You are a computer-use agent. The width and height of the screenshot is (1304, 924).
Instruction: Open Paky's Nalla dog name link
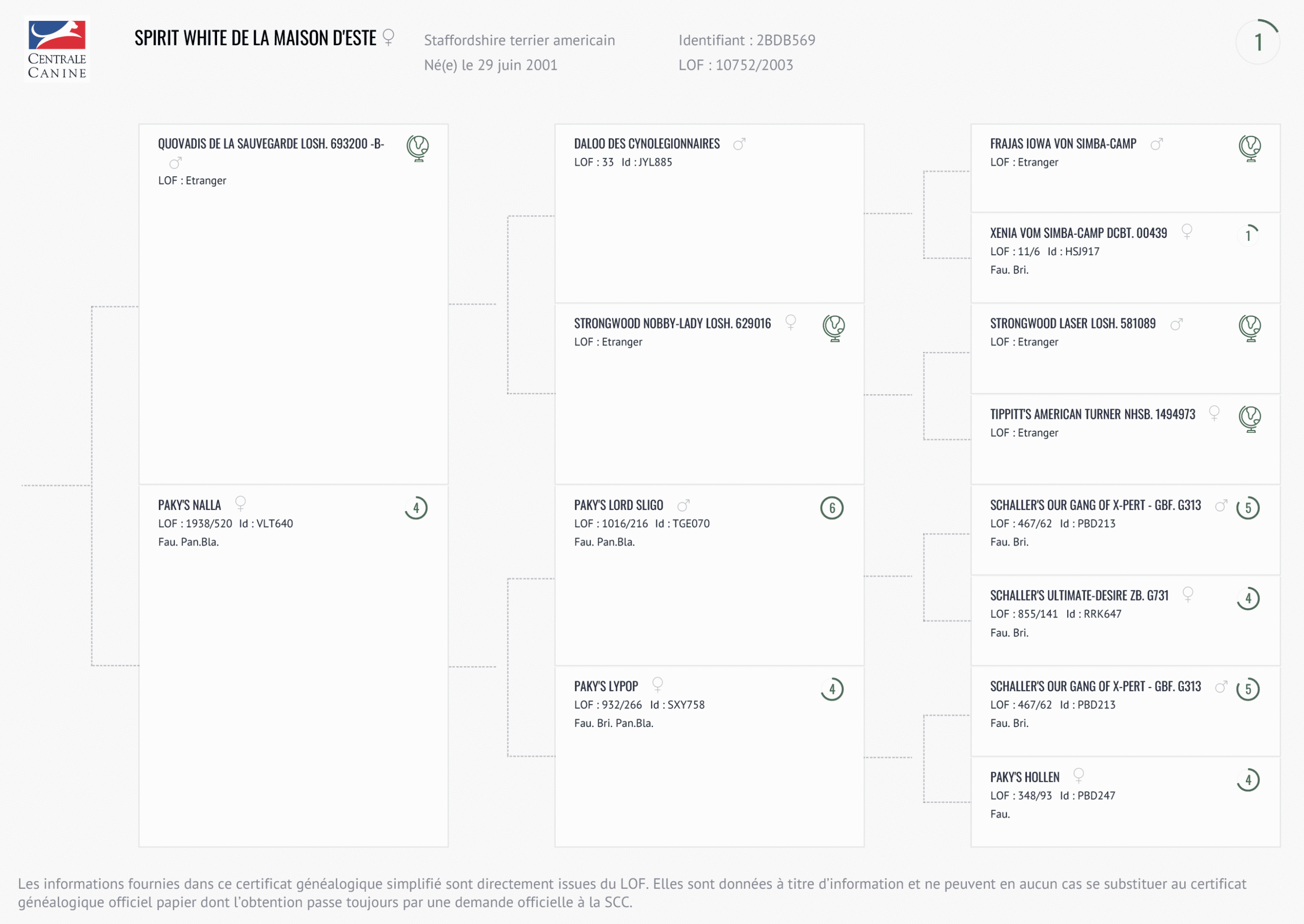pos(189,505)
